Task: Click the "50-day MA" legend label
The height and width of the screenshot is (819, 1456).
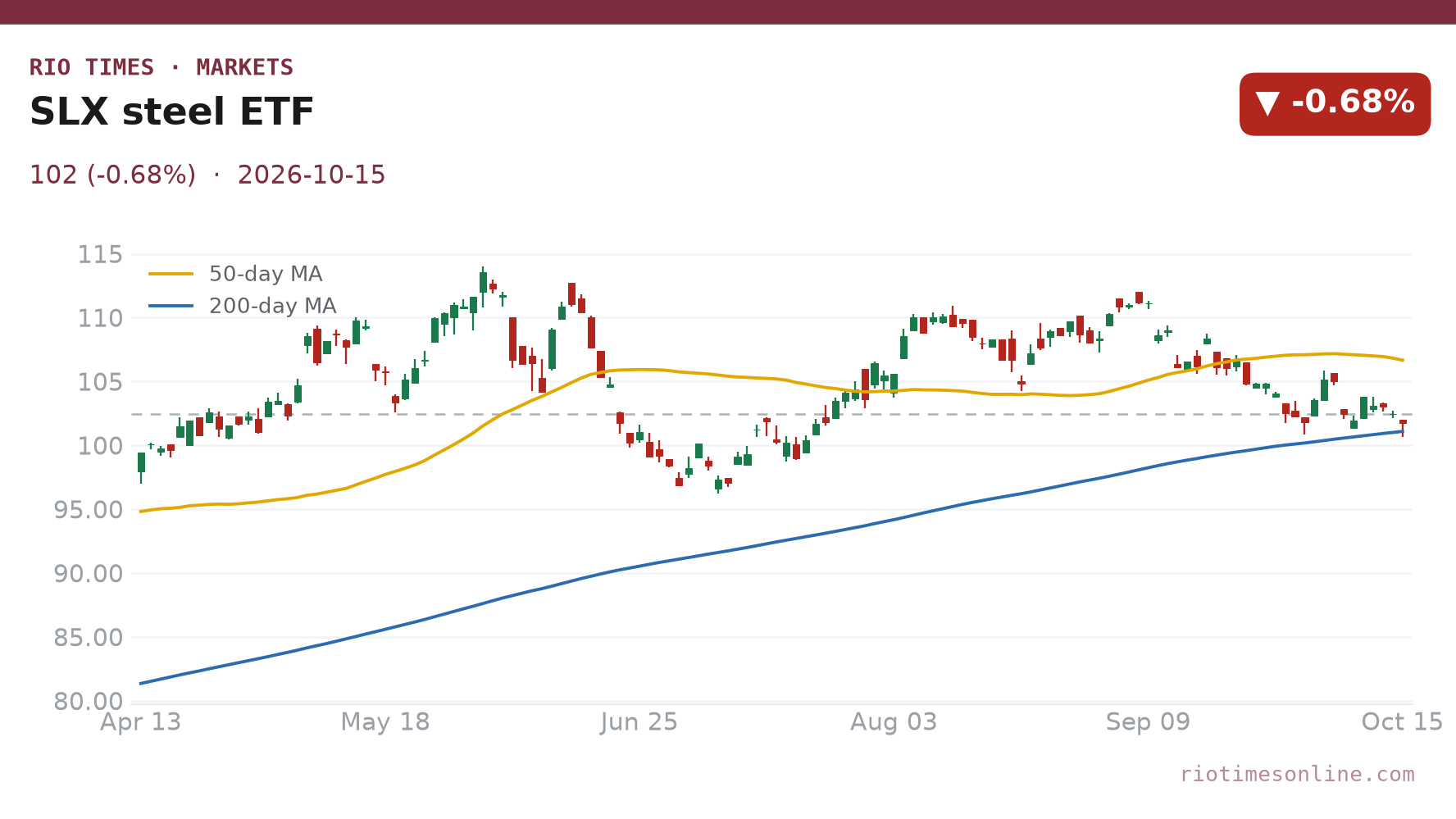Action: point(266,274)
